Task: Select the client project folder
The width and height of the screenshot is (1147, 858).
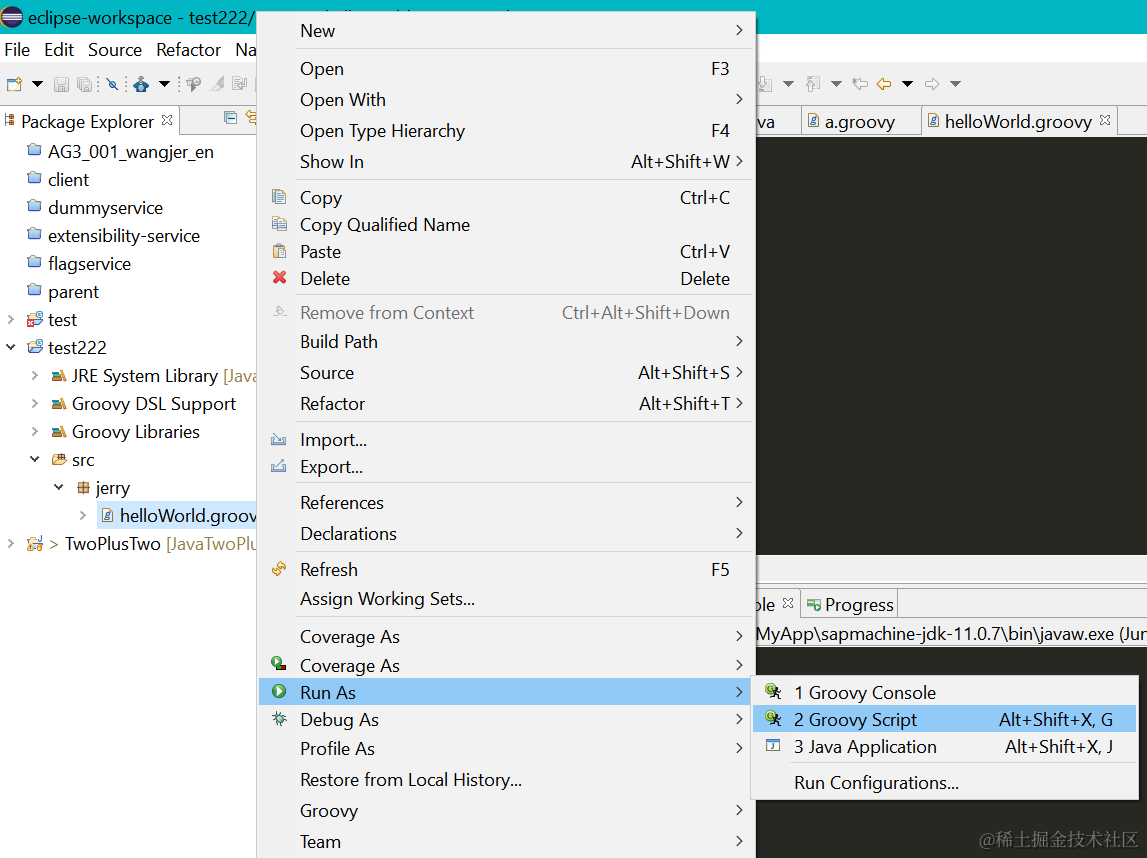Action: (x=68, y=180)
